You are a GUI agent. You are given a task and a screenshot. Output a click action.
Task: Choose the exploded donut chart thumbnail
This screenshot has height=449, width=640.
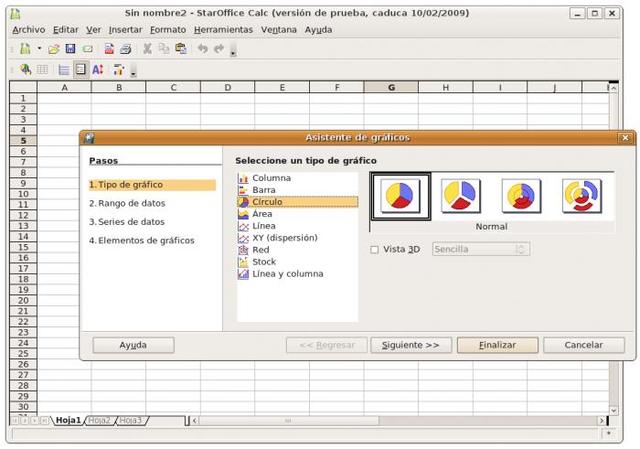click(582, 196)
